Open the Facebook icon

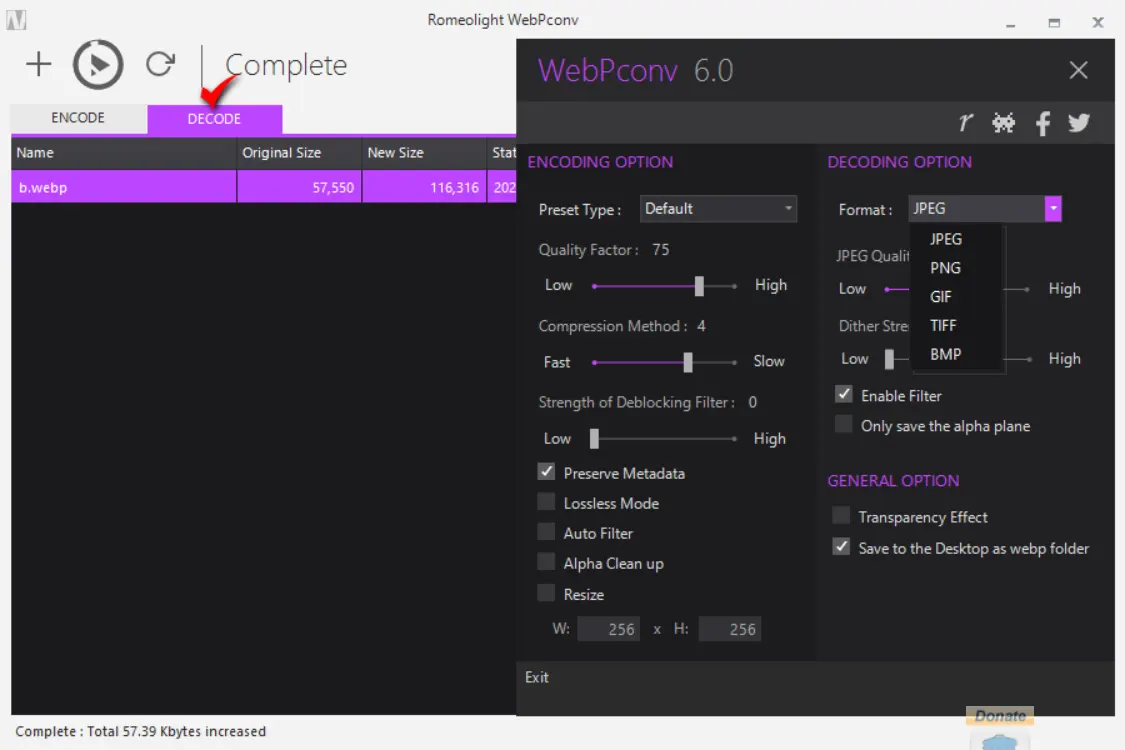pos(1043,123)
